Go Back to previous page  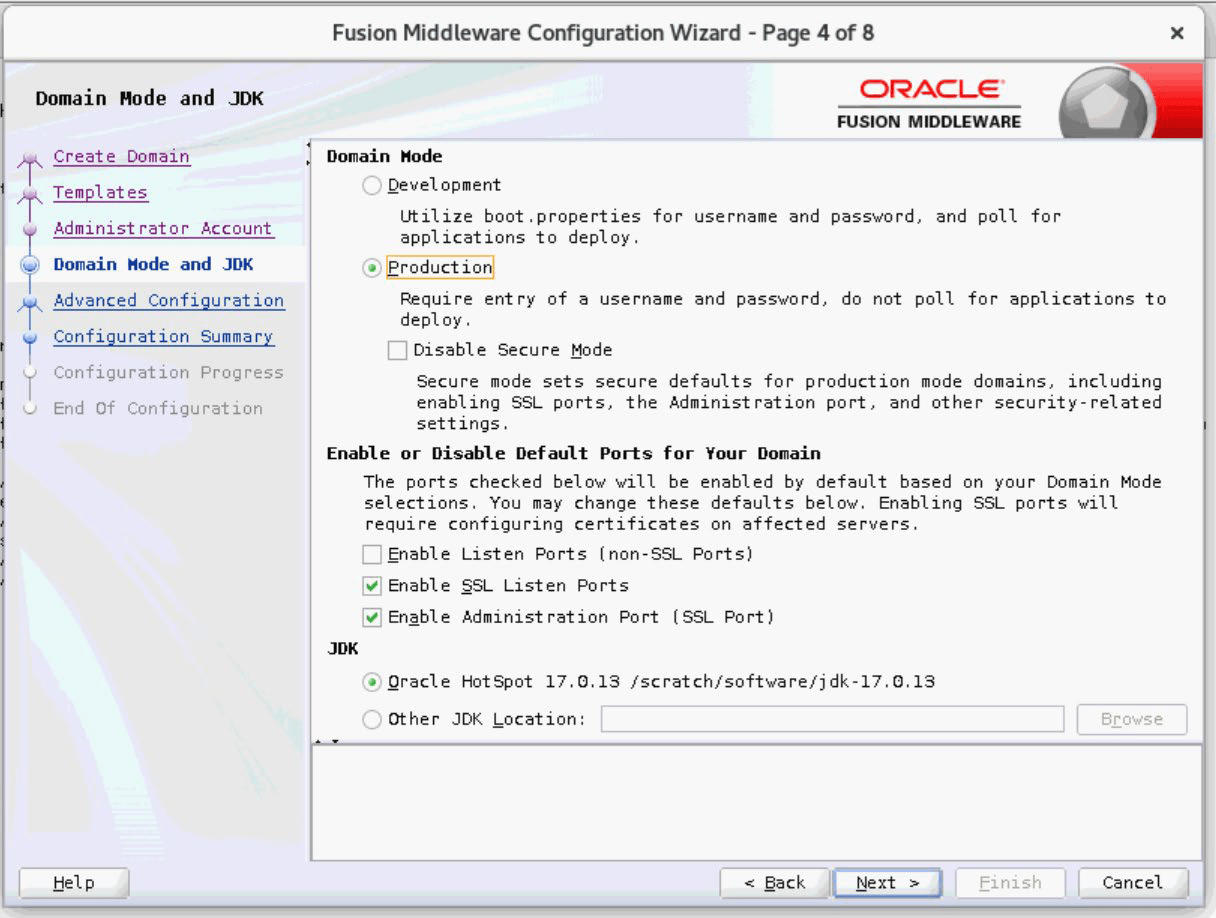[x=775, y=883]
